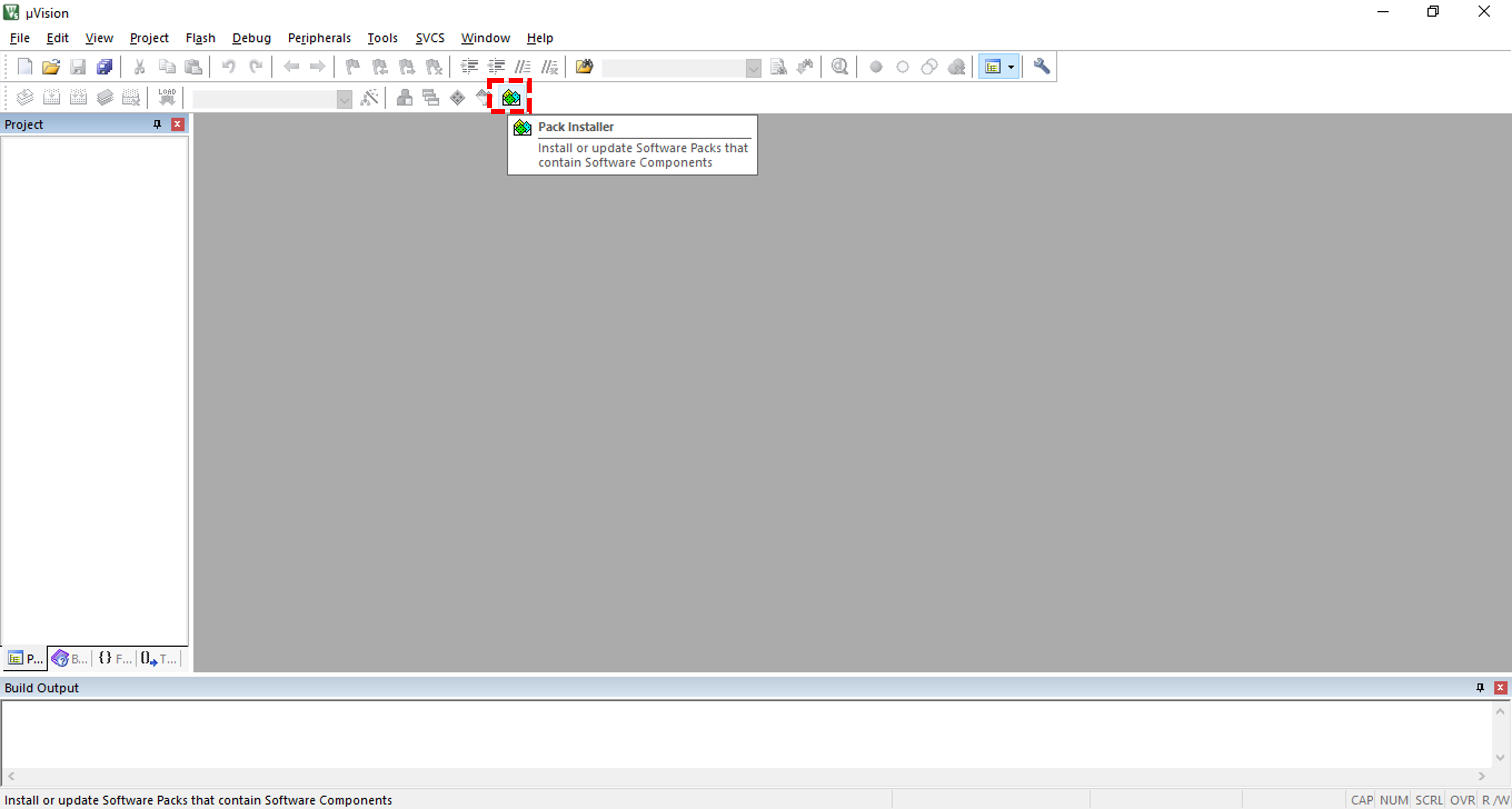The height and width of the screenshot is (809, 1512).
Task: Open the Debug menu
Action: point(251,38)
